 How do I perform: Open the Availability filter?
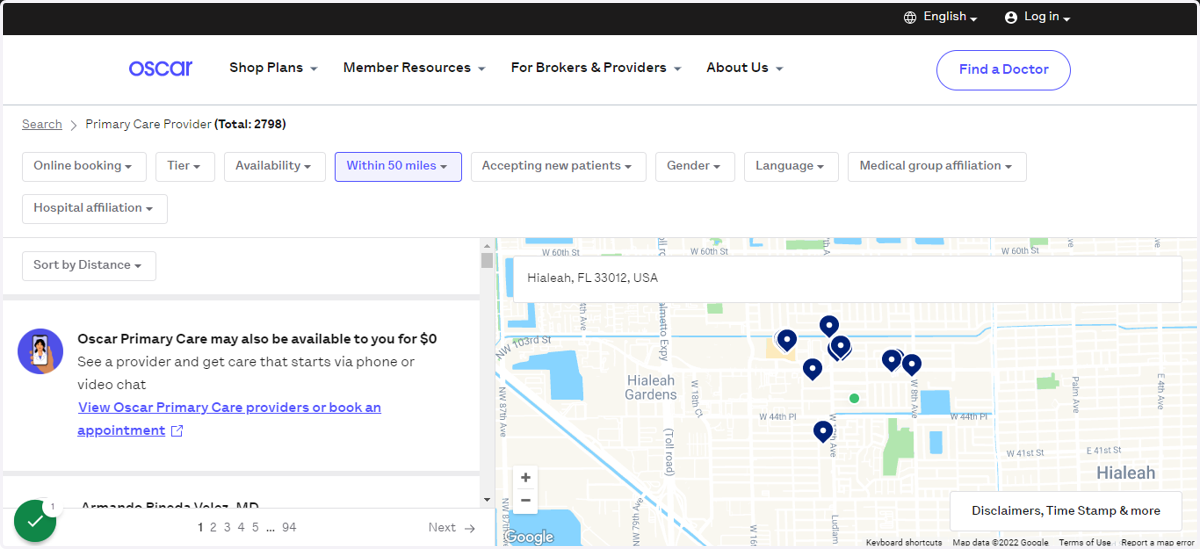pyautogui.click(x=274, y=166)
